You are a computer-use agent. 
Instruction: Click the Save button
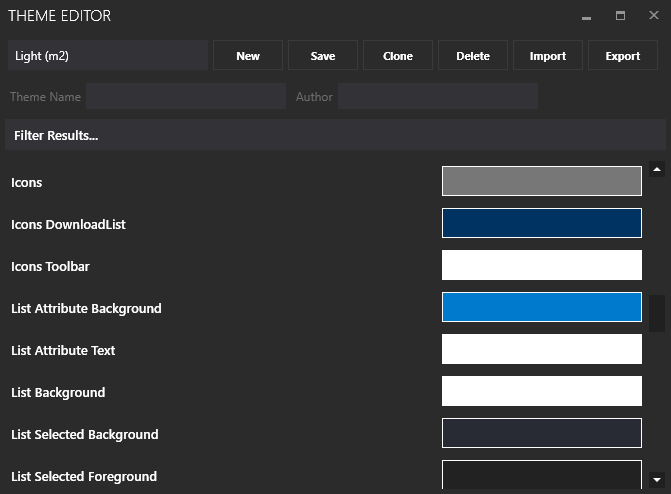coord(323,55)
